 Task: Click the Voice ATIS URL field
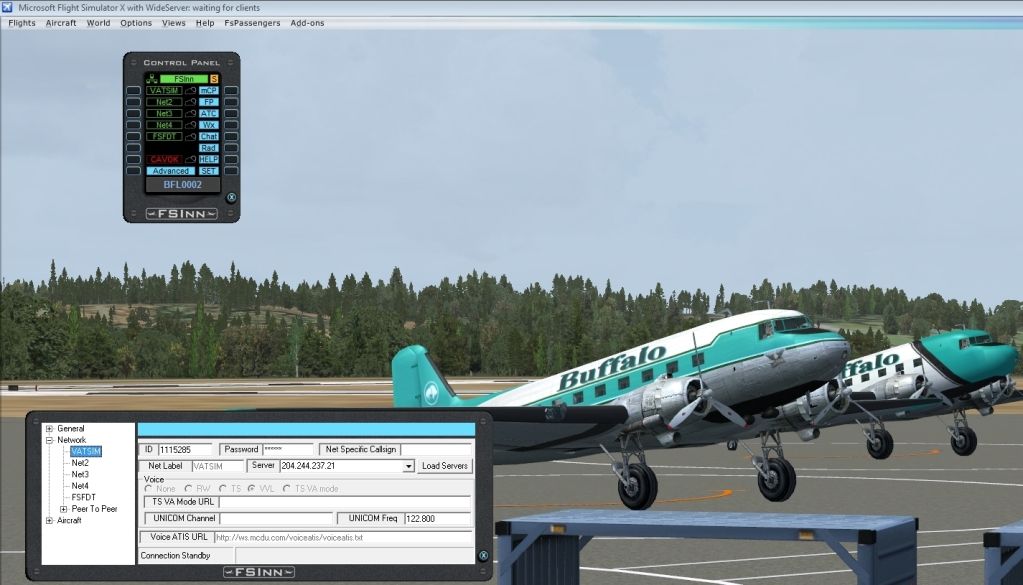[343, 537]
